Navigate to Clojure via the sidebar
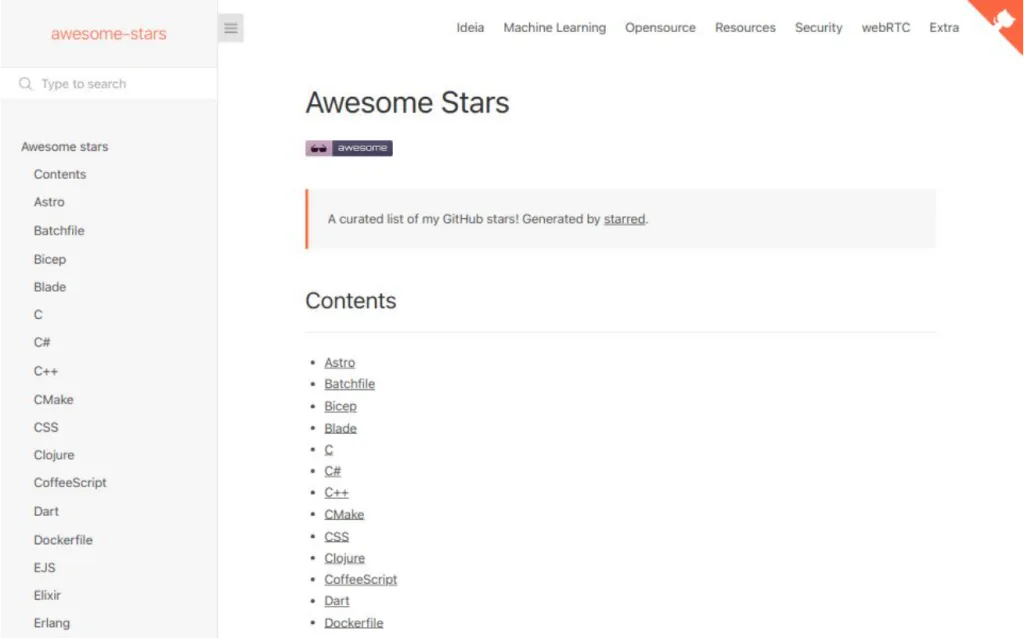Screen dimensions: 1024x638 click(x=54, y=455)
